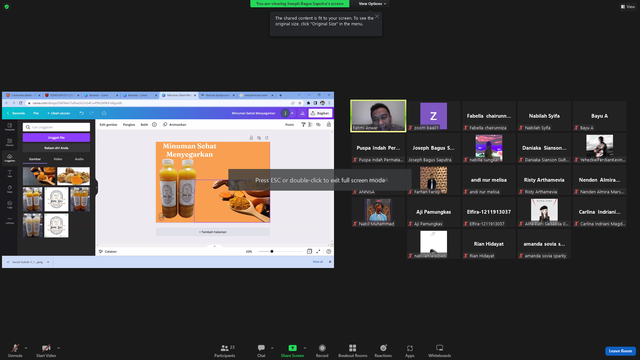Click the user avatar in Canva header

click(x=285, y=113)
